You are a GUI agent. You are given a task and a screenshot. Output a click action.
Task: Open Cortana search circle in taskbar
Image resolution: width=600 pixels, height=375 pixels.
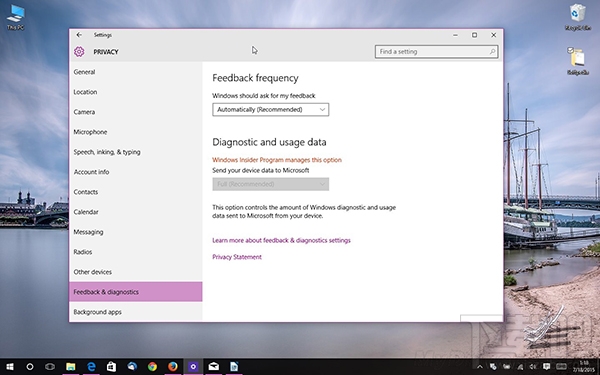(29, 367)
